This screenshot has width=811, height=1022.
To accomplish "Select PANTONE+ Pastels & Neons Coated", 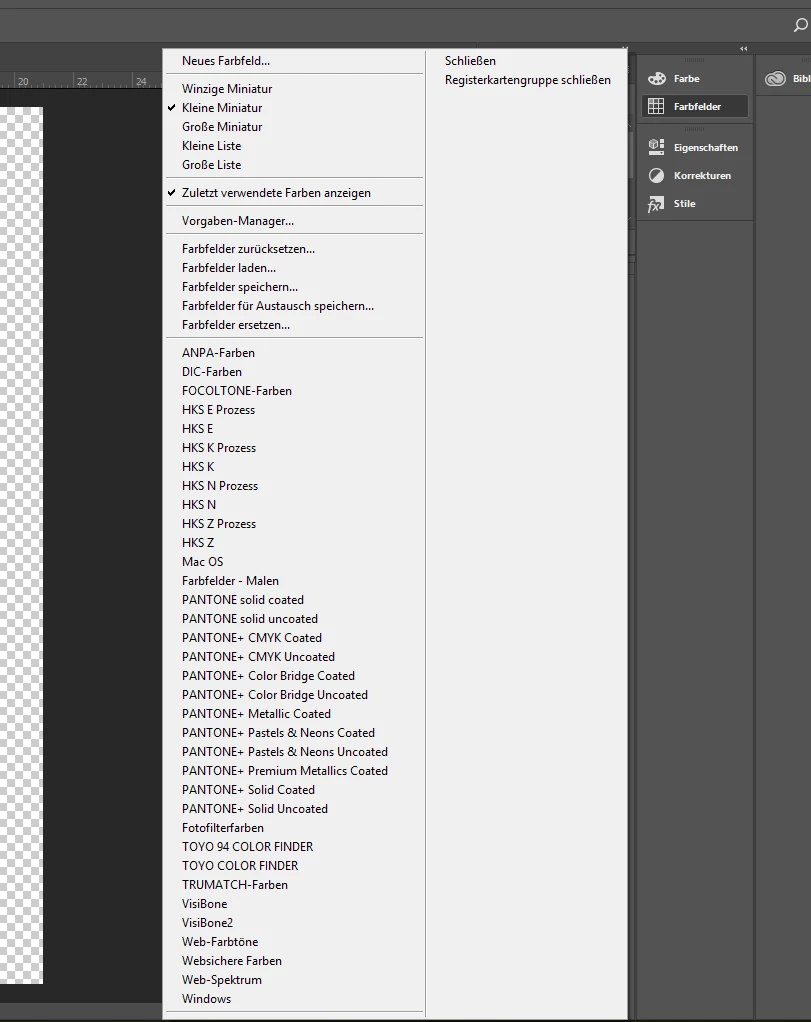I will pyautogui.click(x=278, y=733).
